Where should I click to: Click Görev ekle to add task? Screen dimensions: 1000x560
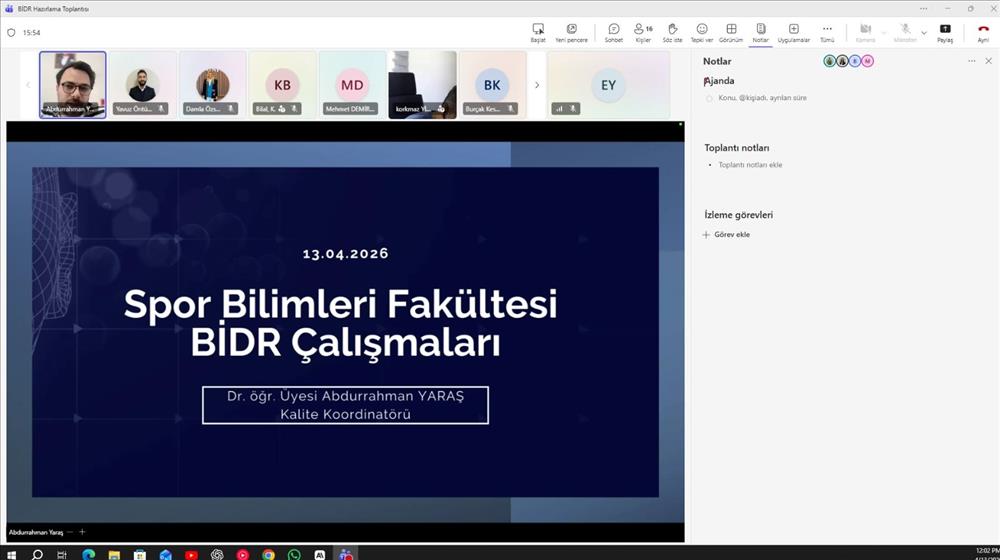pos(731,234)
